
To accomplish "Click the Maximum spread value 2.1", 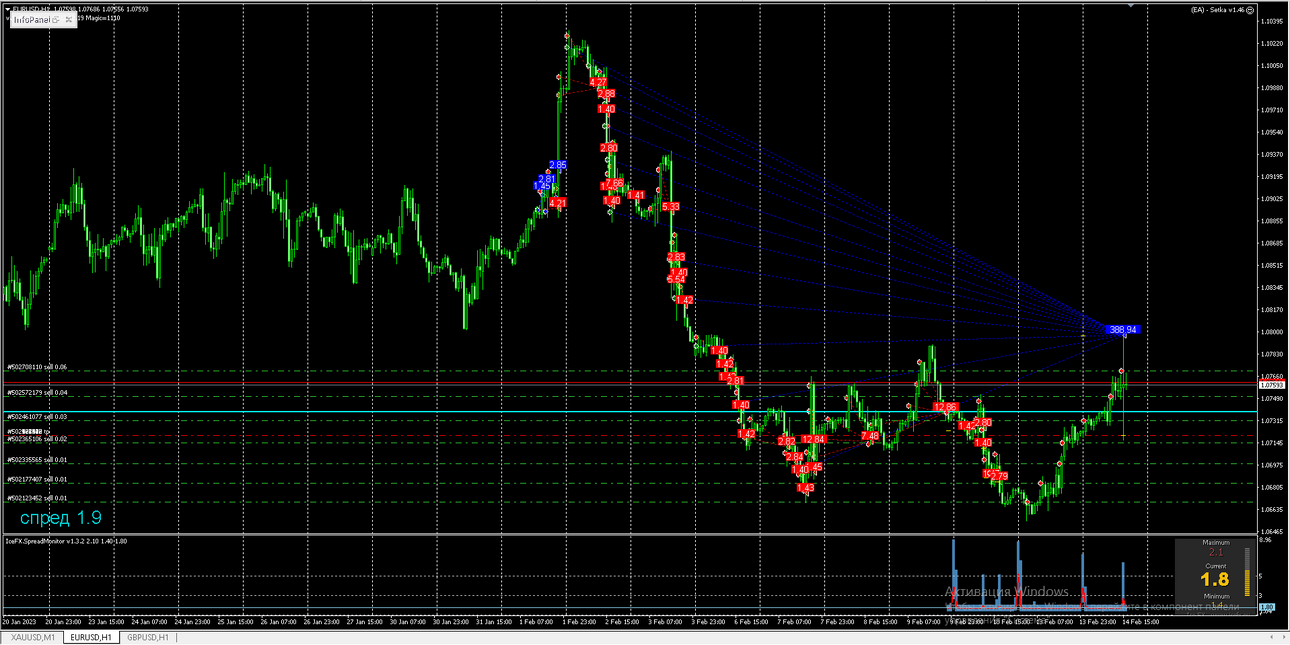I will point(1216,552).
